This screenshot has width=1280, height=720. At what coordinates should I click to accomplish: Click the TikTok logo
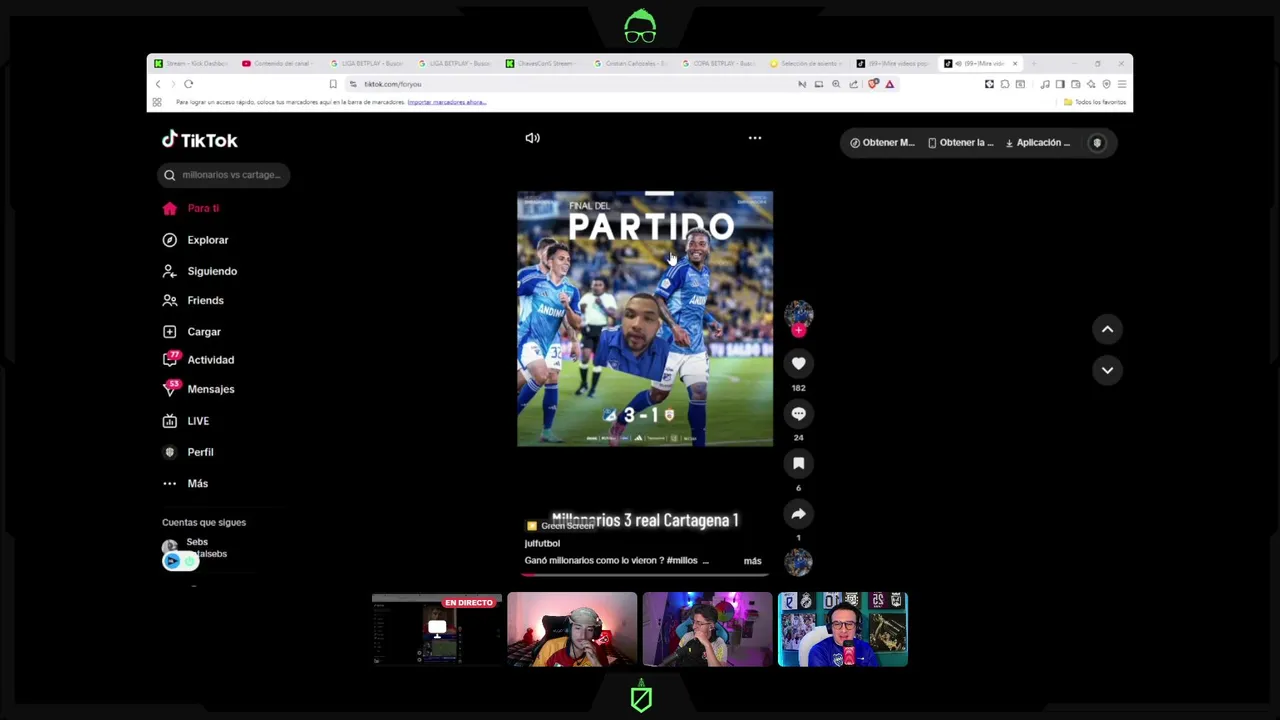tap(200, 140)
